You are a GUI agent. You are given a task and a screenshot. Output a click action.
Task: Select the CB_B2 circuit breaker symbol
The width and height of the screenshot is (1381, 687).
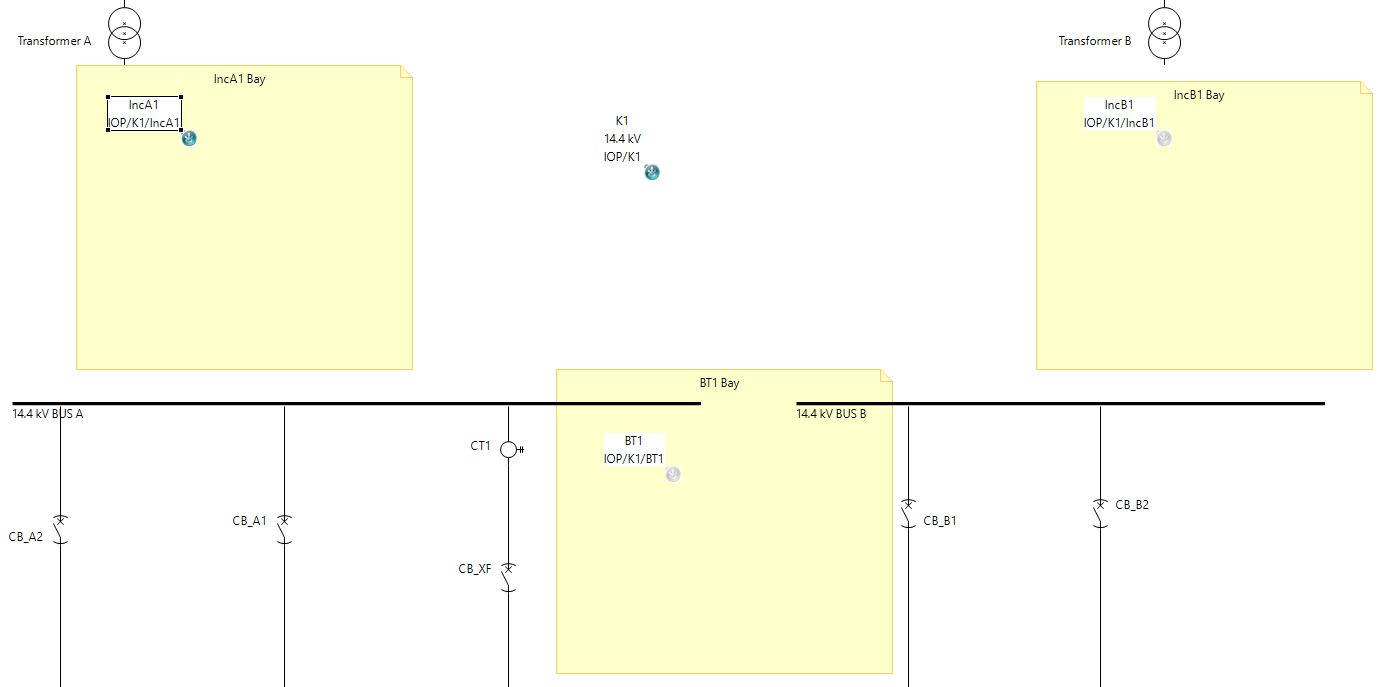1100,512
